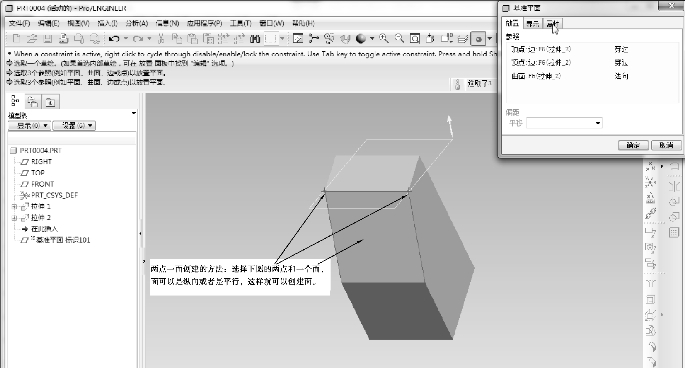Open dropdown arrow next to Redo
685x368 pixels.
(149, 38)
